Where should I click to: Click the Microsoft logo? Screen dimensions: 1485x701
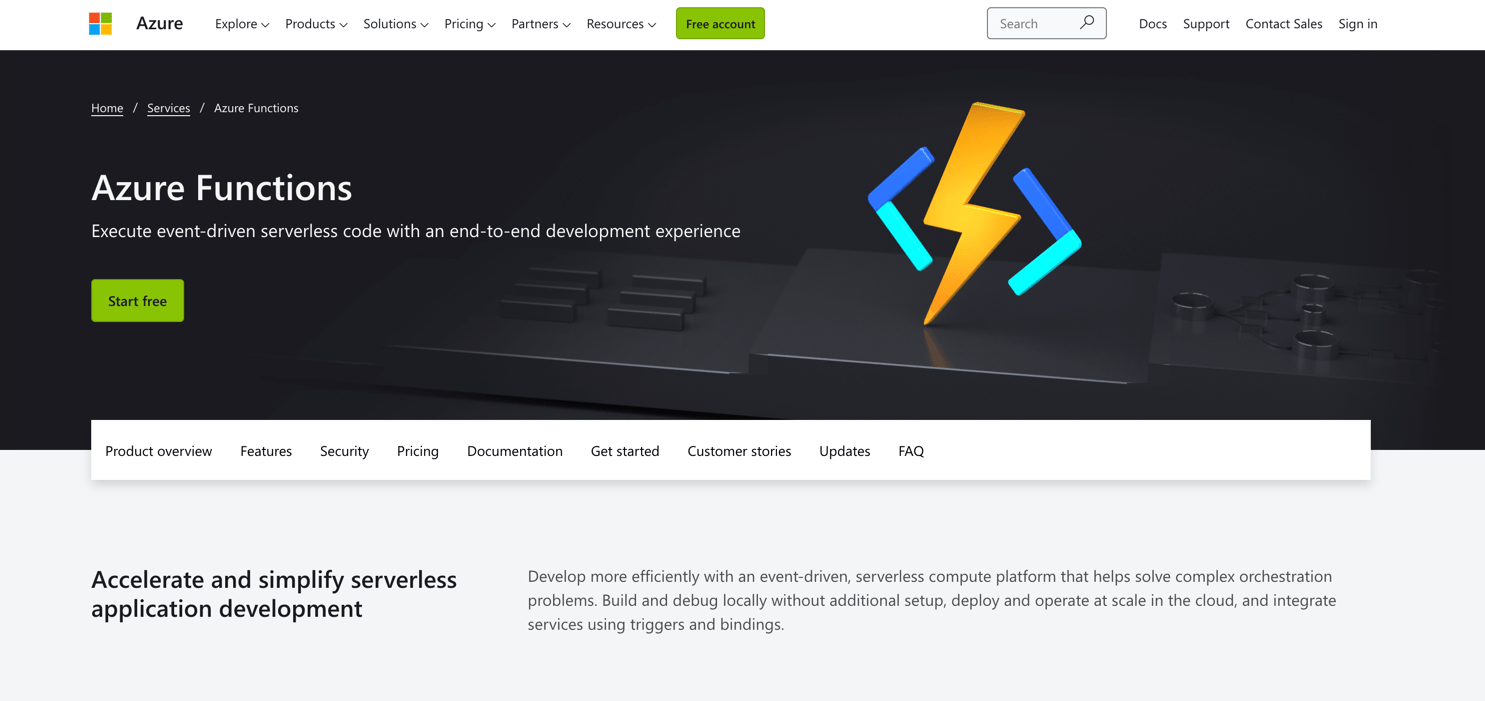[x=100, y=22]
